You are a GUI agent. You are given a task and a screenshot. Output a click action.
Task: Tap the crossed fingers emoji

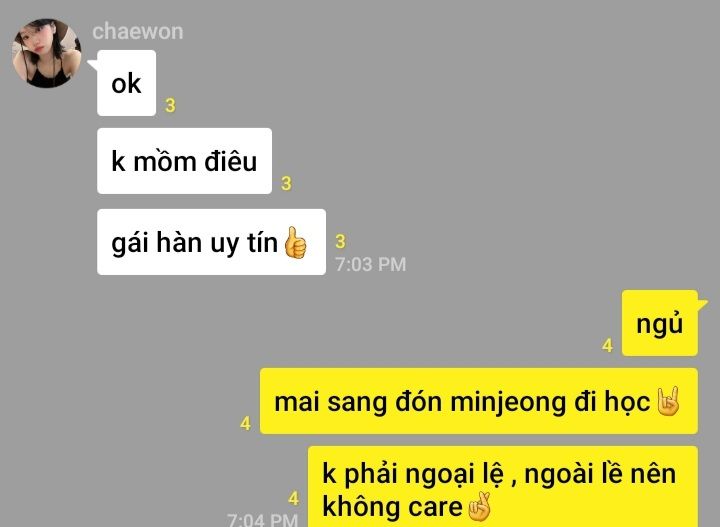[x=479, y=507]
